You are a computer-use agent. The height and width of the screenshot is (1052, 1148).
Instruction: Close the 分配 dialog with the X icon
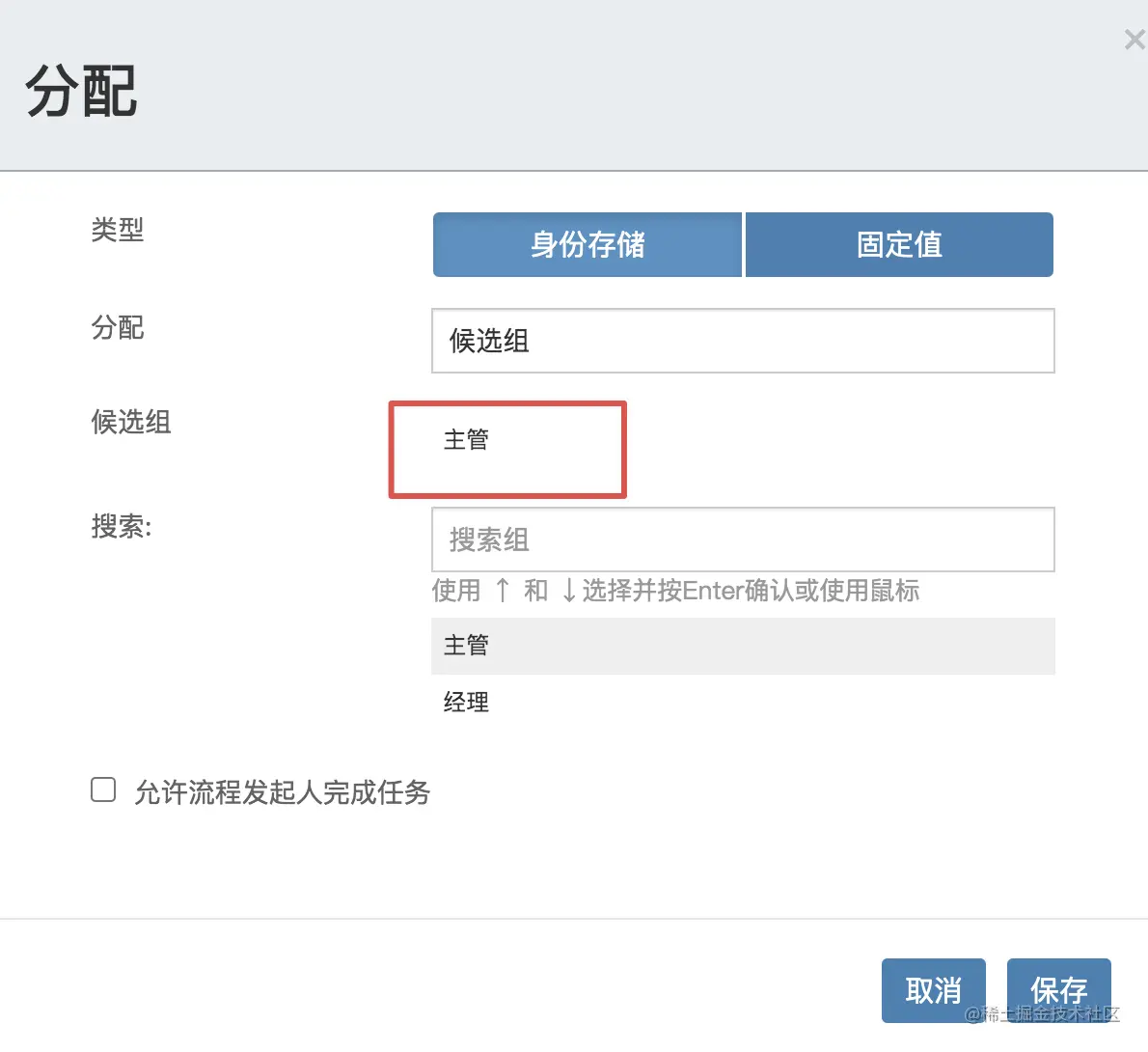(x=1135, y=40)
